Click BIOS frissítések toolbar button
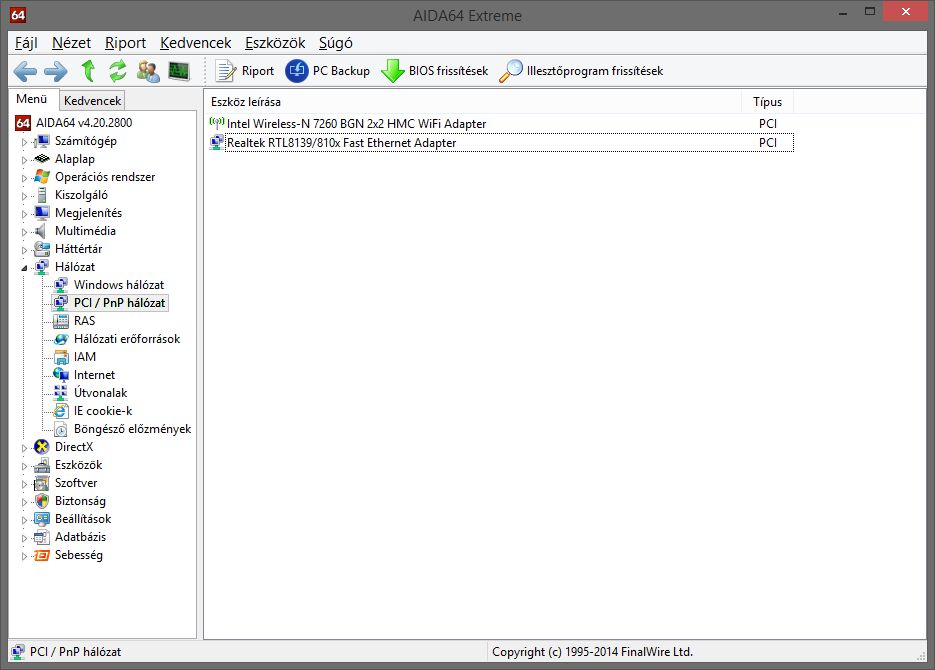The image size is (935, 670). (x=435, y=71)
